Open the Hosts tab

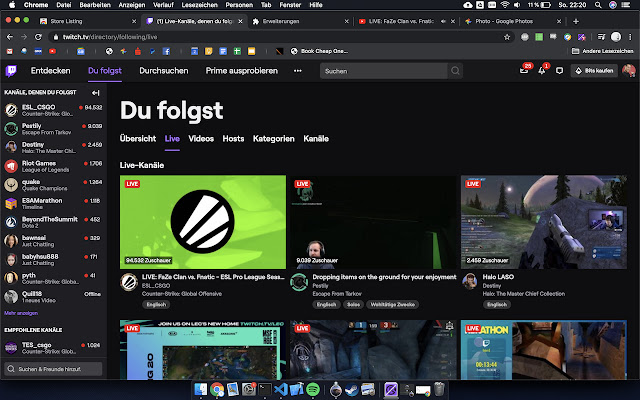pyautogui.click(x=233, y=139)
